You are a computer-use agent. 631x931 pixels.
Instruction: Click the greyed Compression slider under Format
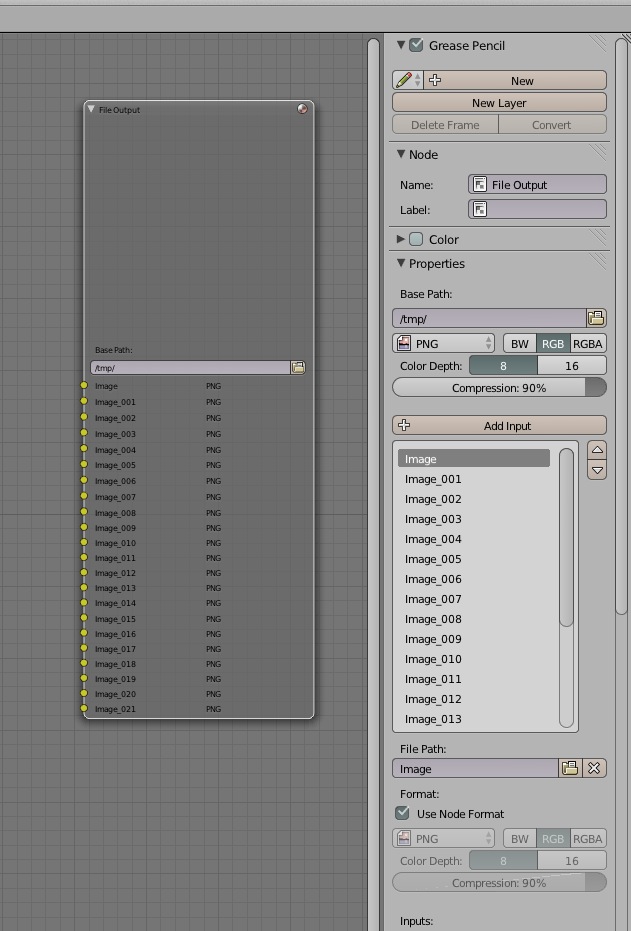coord(499,882)
